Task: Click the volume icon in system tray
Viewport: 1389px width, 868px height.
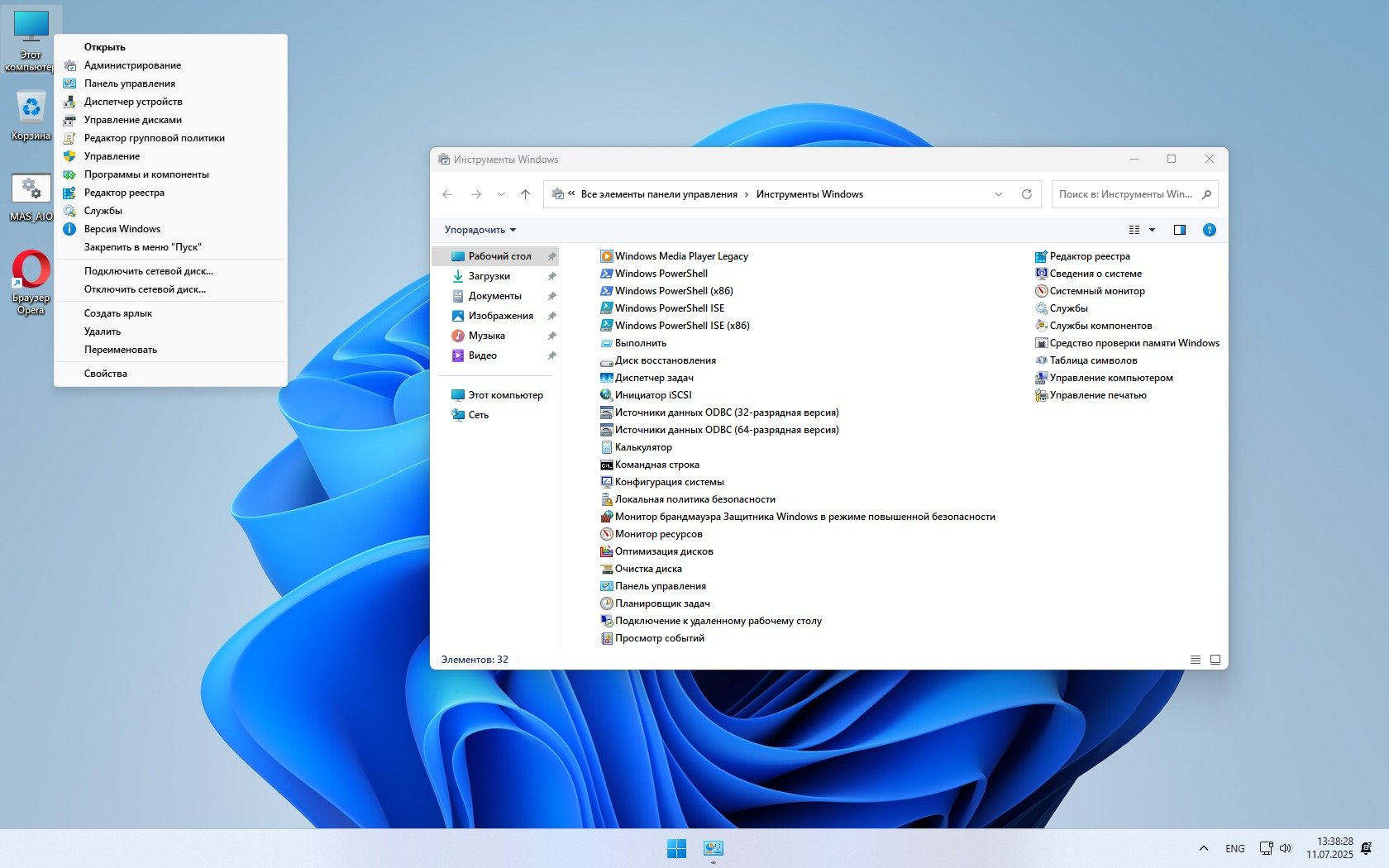Action: (x=1286, y=848)
